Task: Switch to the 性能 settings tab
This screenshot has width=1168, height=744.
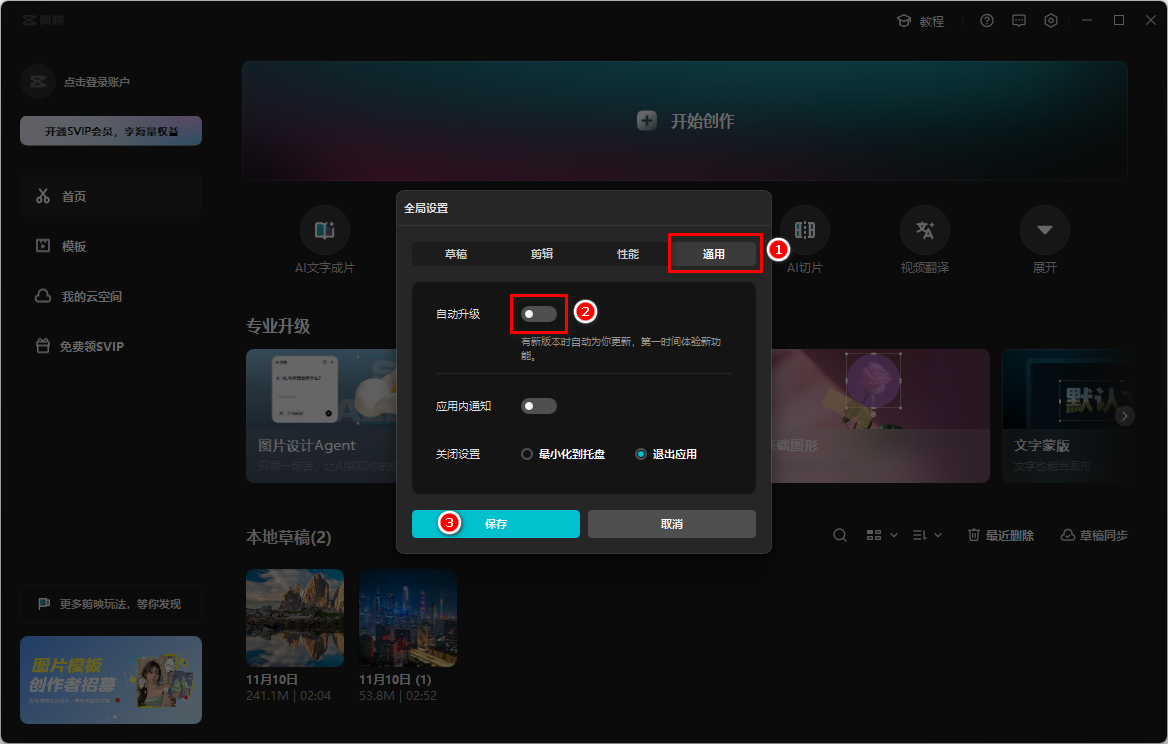Action: [x=628, y=254]
